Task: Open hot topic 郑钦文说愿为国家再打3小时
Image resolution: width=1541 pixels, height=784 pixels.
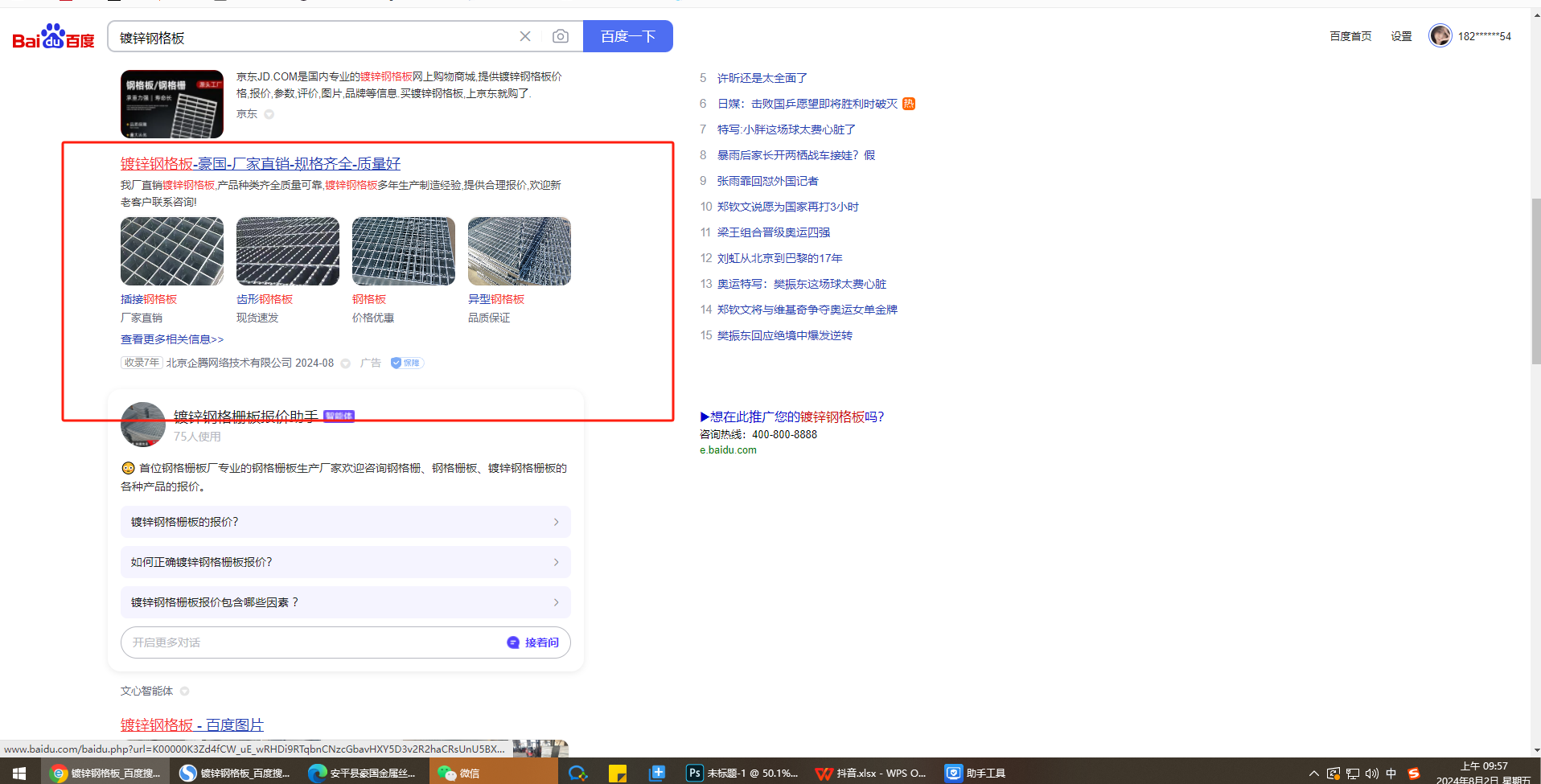Action: tap(788, 207)
